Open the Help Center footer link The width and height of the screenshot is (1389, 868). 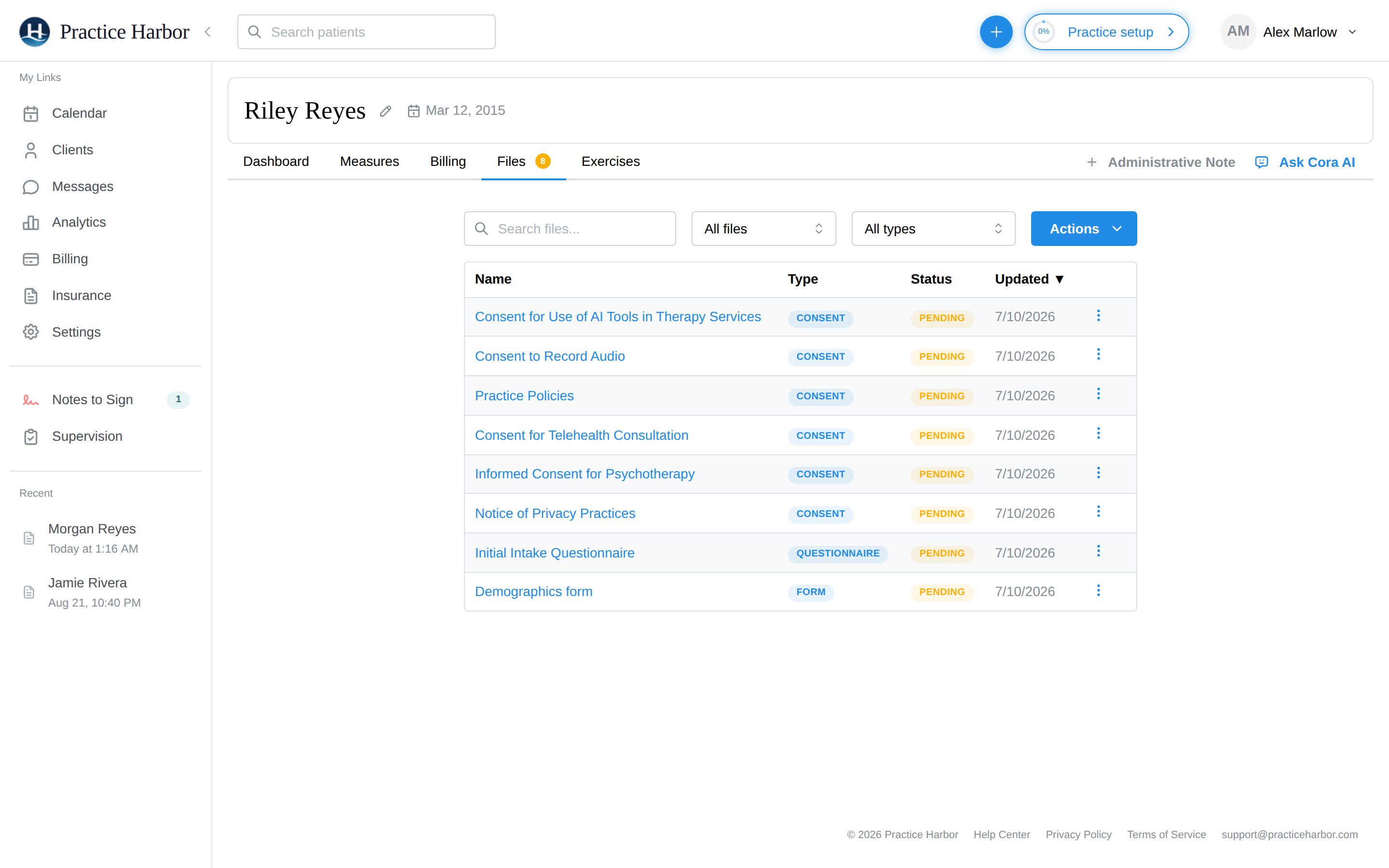click(1002, 835)
